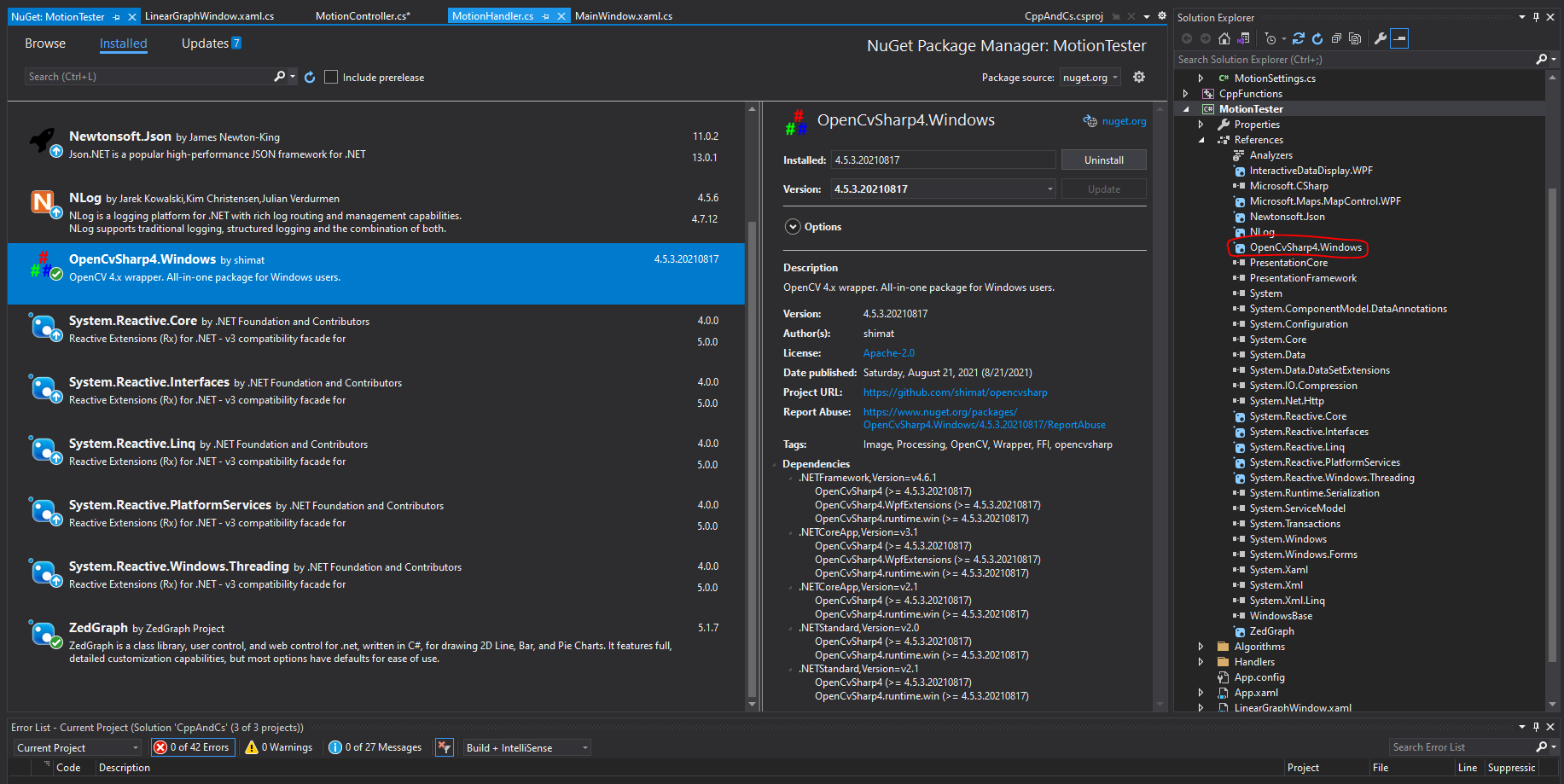Click the ZedGraph package icon
Screen dimensions: 1564x784
click(x=44, y=633)
